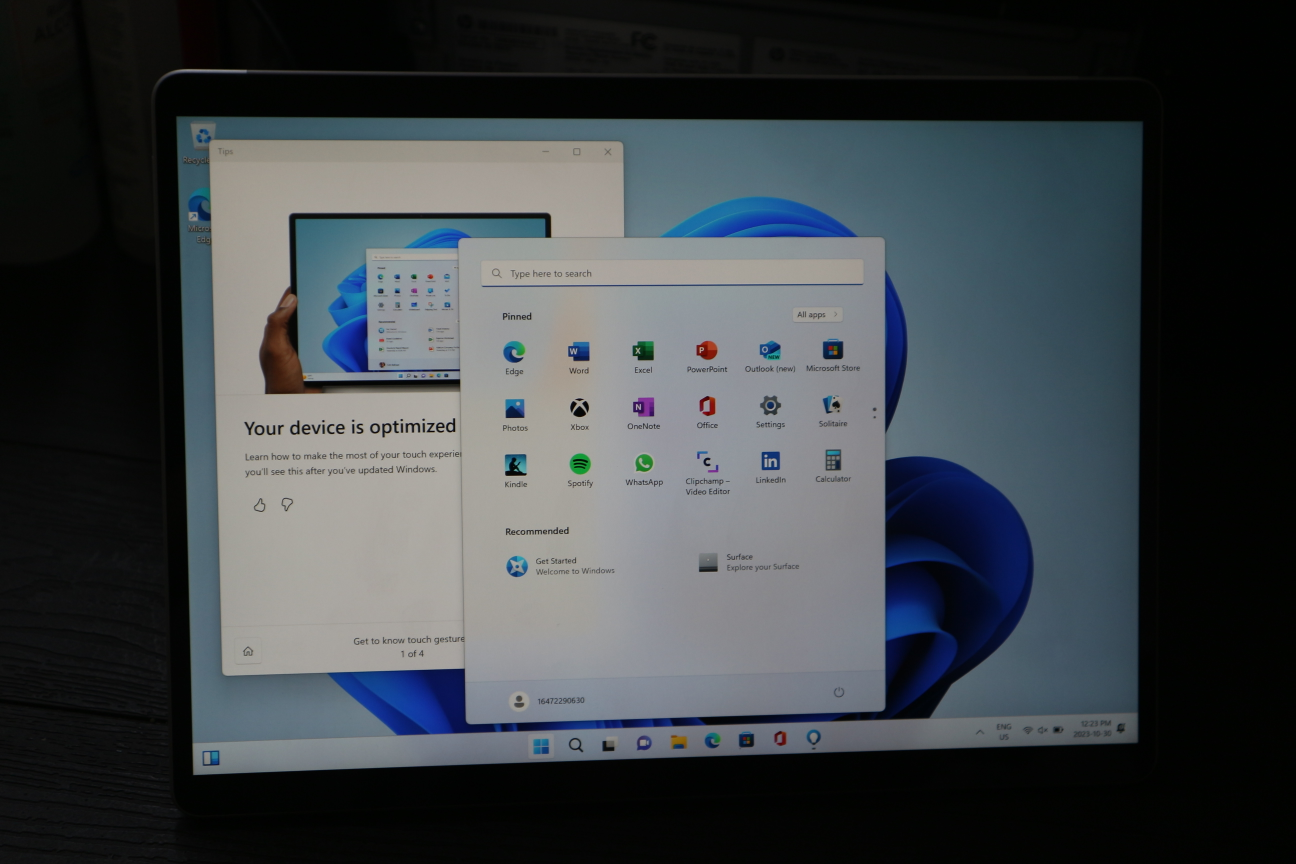Screen dimensions: 1296x864
Task: Go to the Tips home page
Action: tap(248, 651)
